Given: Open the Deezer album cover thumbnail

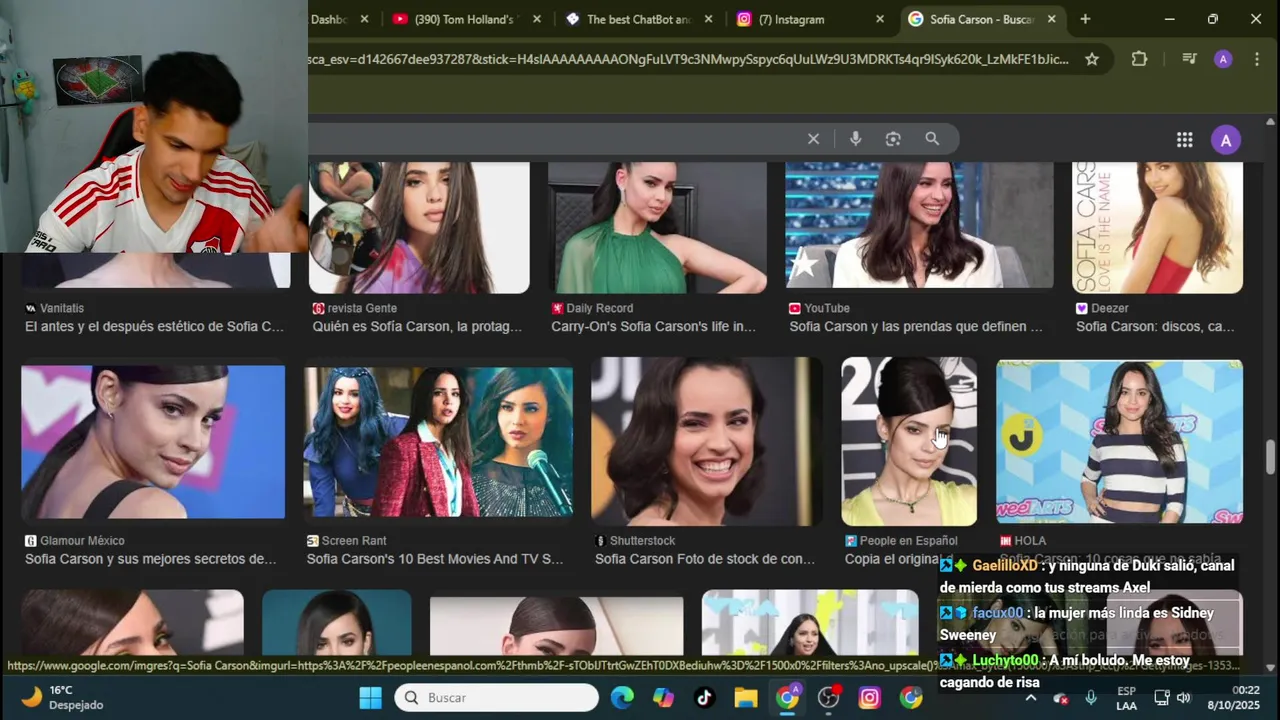Looking at the screenshot, I should [x=1157, y=227].
